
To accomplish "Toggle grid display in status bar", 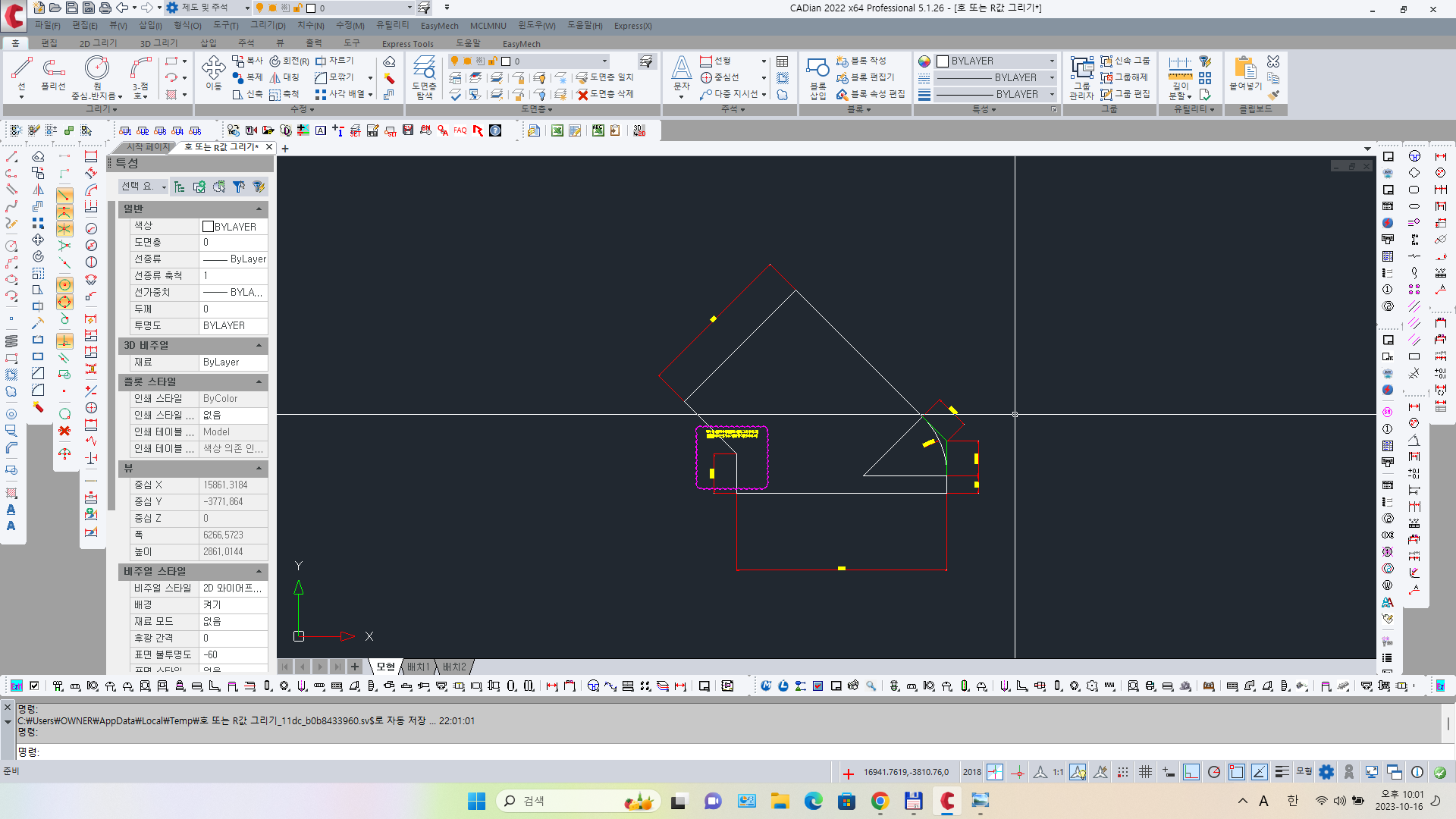I will point(1145,772).
